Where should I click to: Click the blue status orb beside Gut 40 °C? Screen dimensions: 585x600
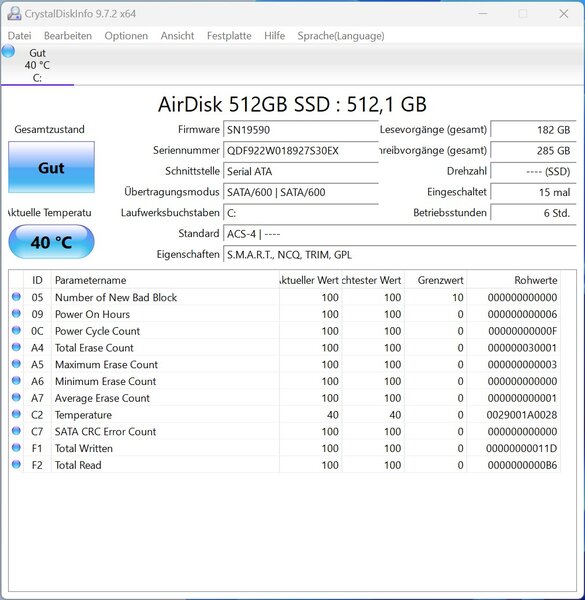8,51
